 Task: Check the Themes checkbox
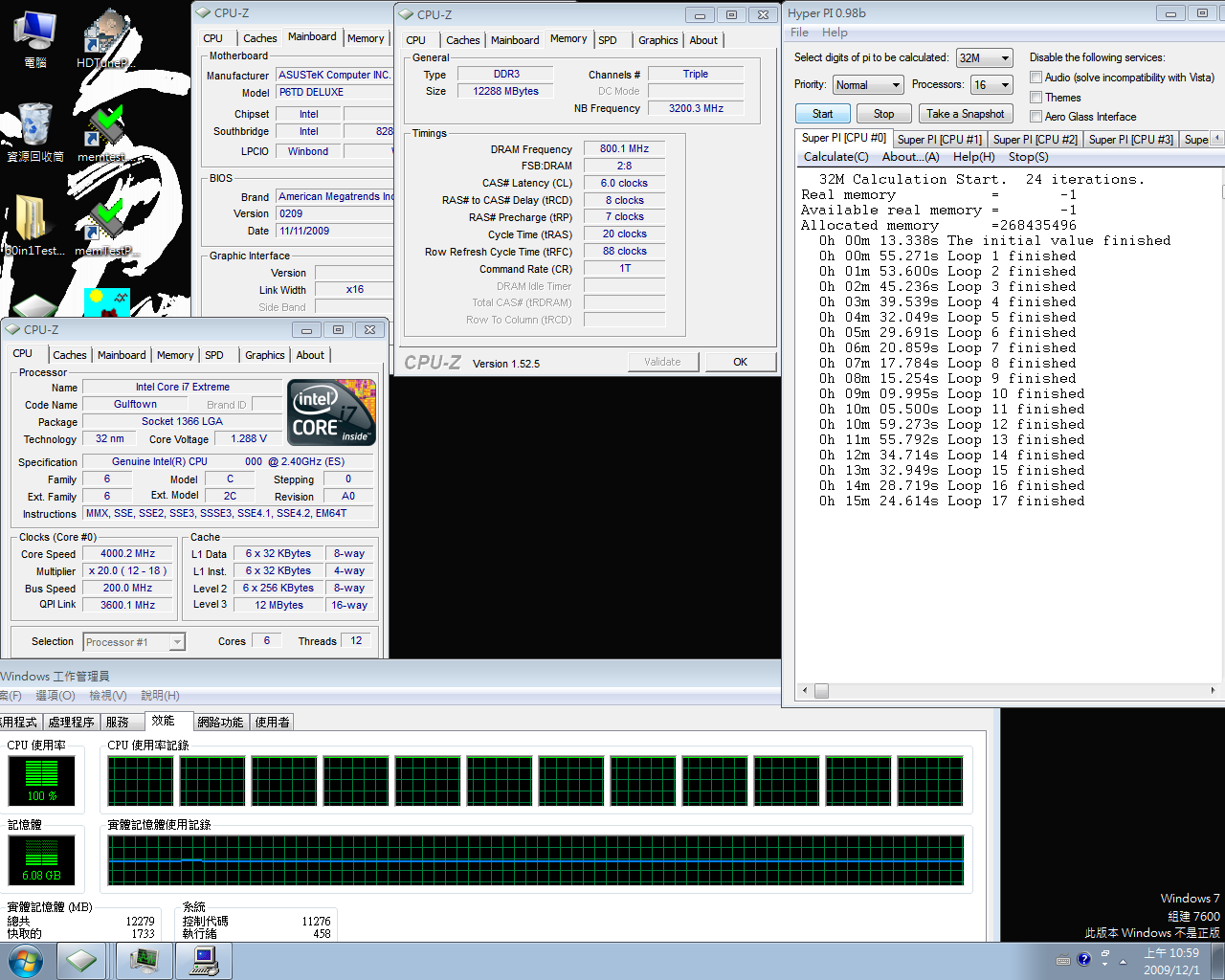[x=1036, y=98]
